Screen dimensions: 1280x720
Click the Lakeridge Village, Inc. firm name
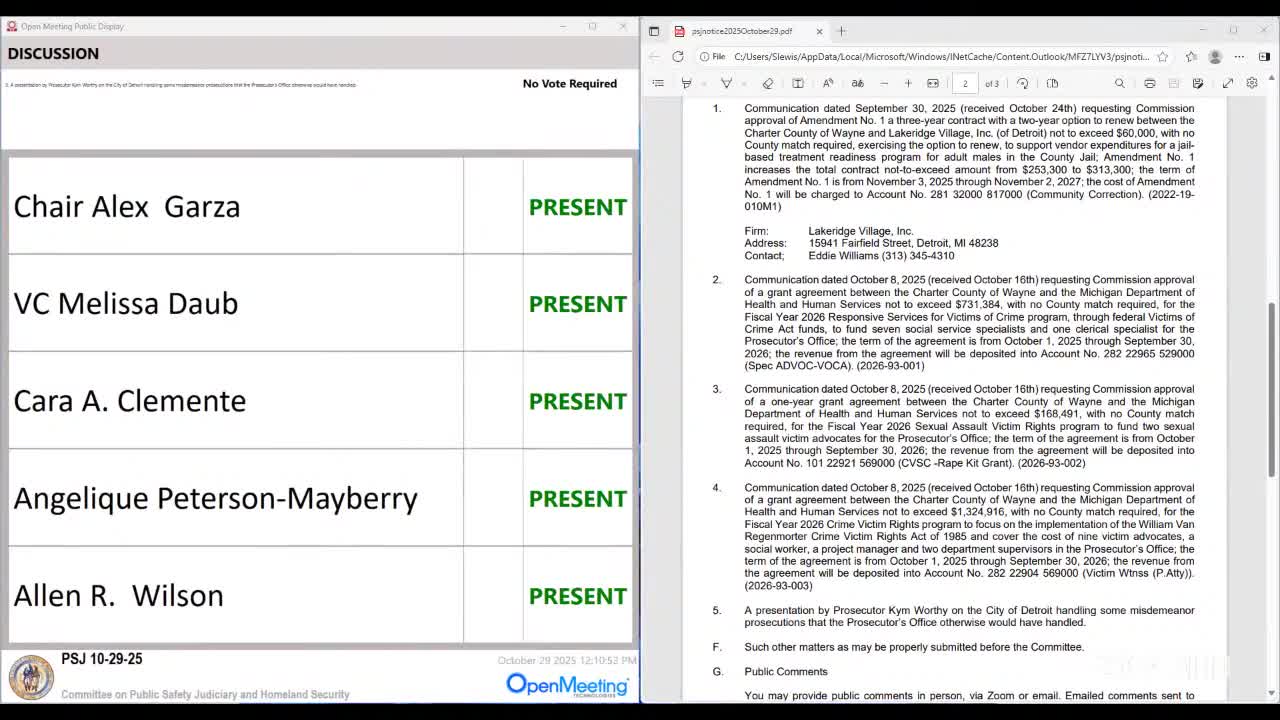861,231
